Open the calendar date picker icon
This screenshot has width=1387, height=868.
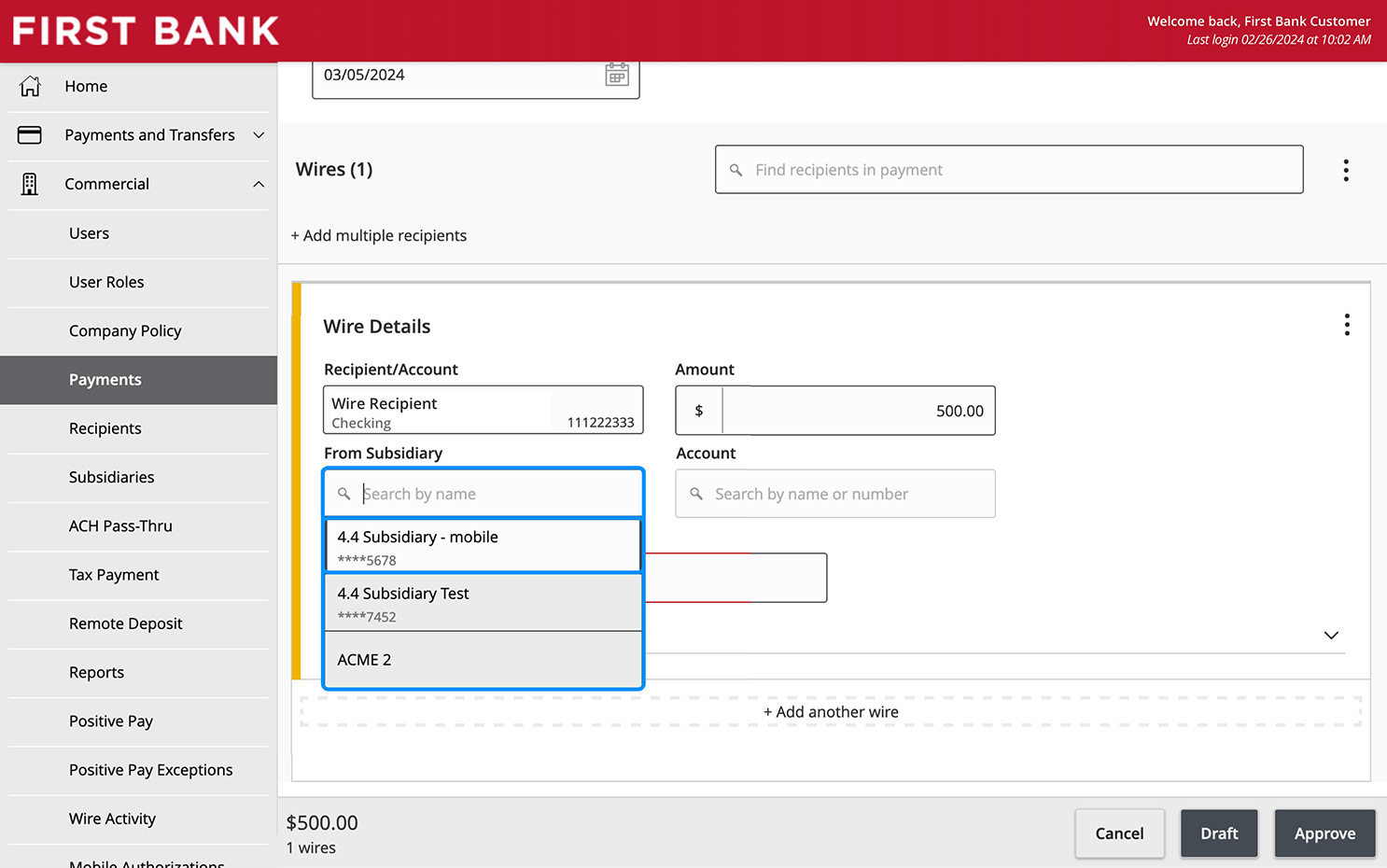617,75
